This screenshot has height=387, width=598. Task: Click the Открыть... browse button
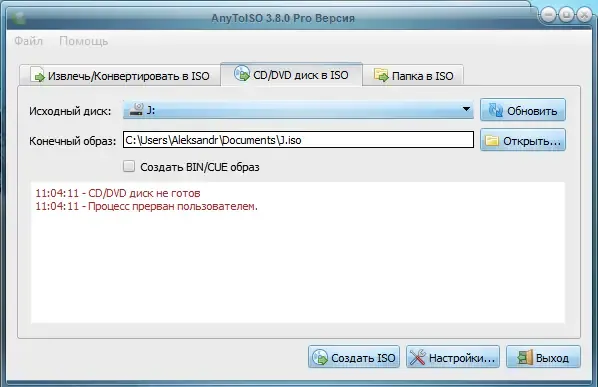(x=522, y=140)
